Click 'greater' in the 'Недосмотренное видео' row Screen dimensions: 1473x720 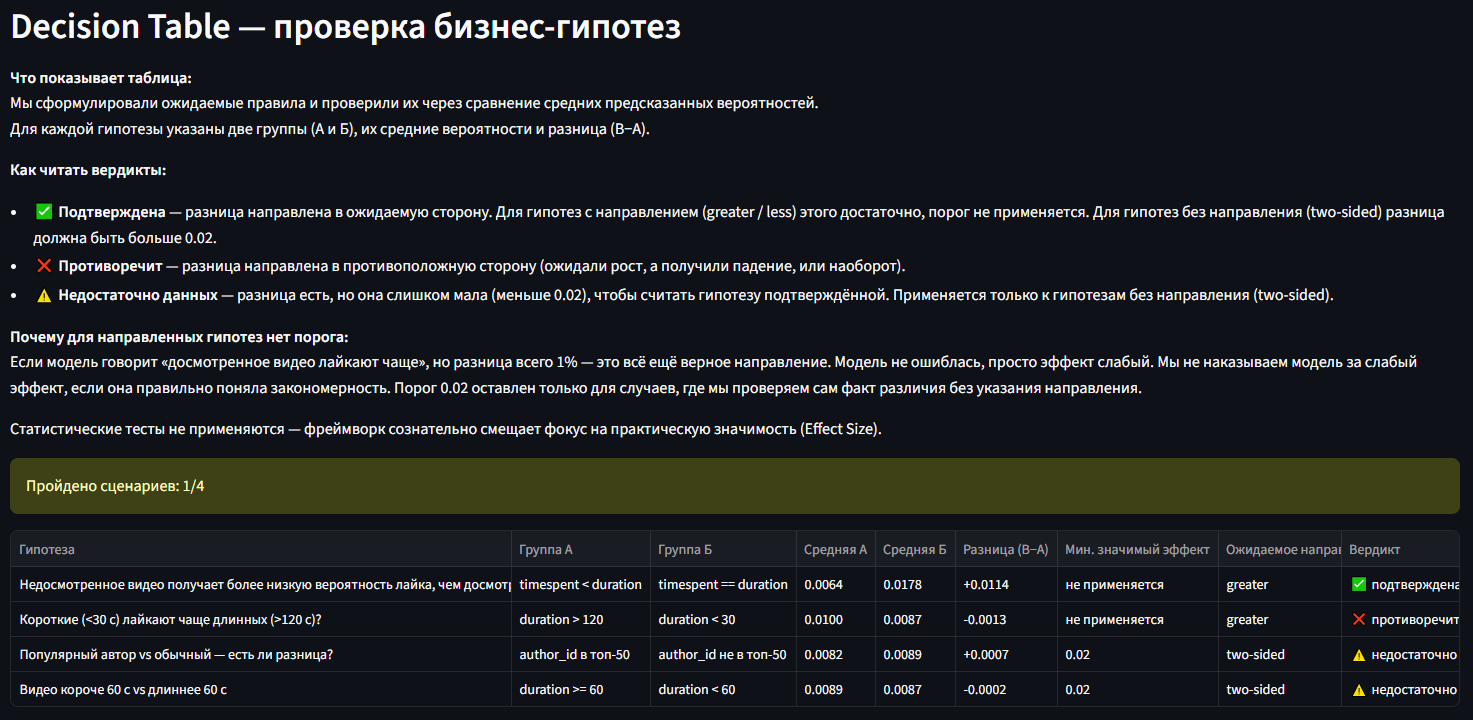pyautogui.click(x=1280, y=585)
